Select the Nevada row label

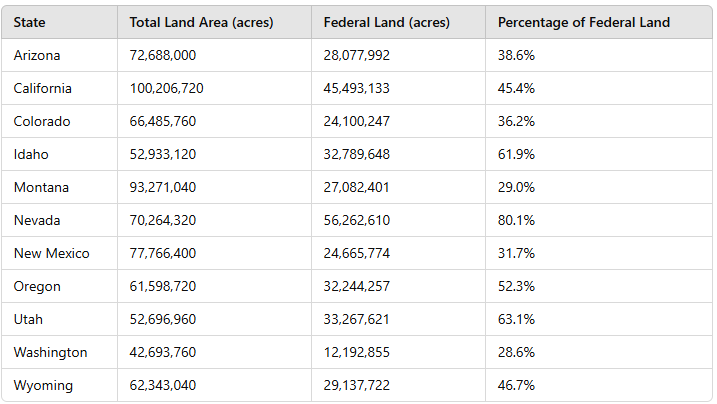36,220
